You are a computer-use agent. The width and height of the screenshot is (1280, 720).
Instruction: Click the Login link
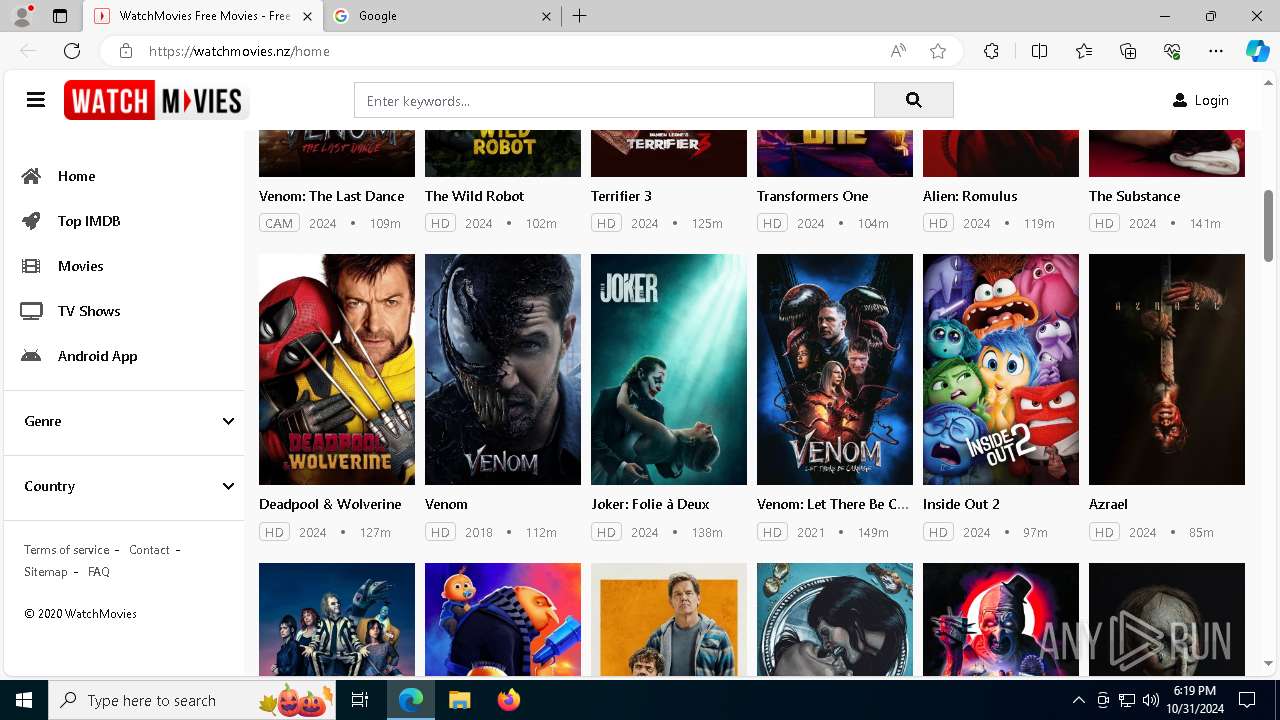1211,100
